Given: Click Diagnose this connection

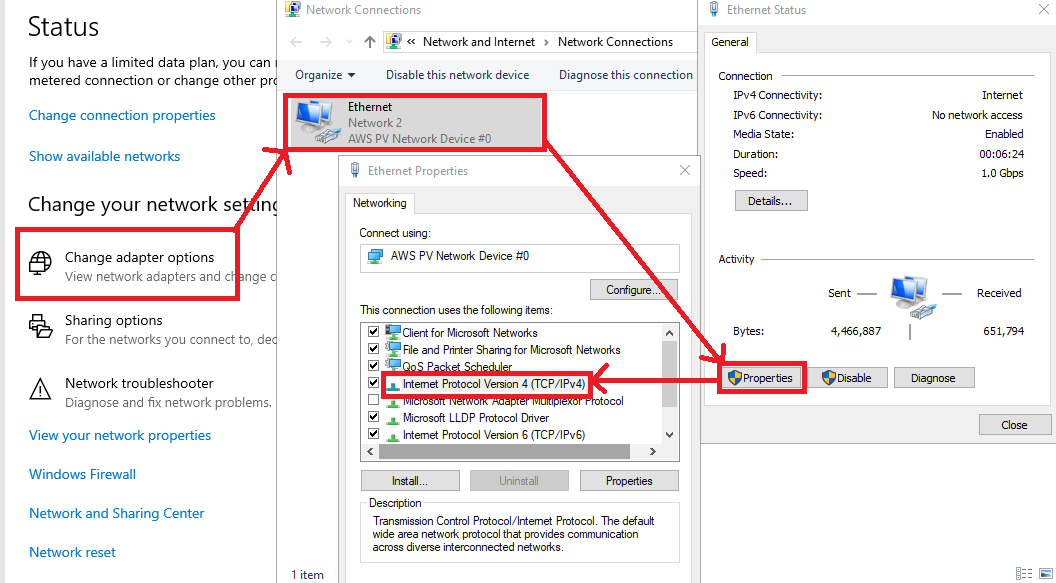Looking at the screenshot, I should tap(626, 75).
